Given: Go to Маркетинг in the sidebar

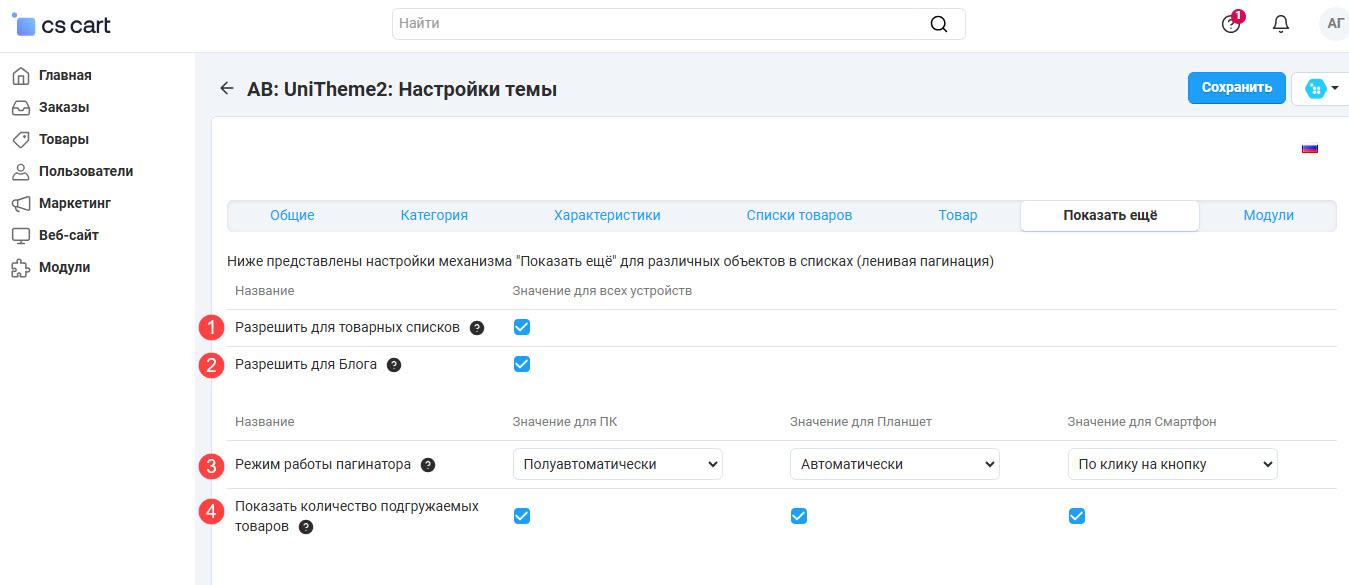Looking at the screenshot, I should (74, 203).
